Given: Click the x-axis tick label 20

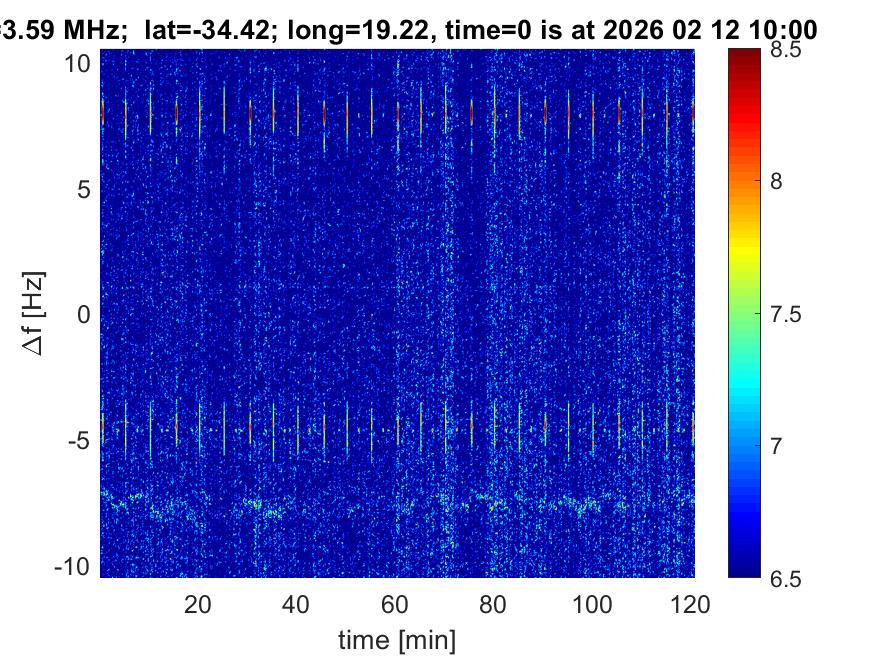Looking at the screenshot, I should (198, 604).
